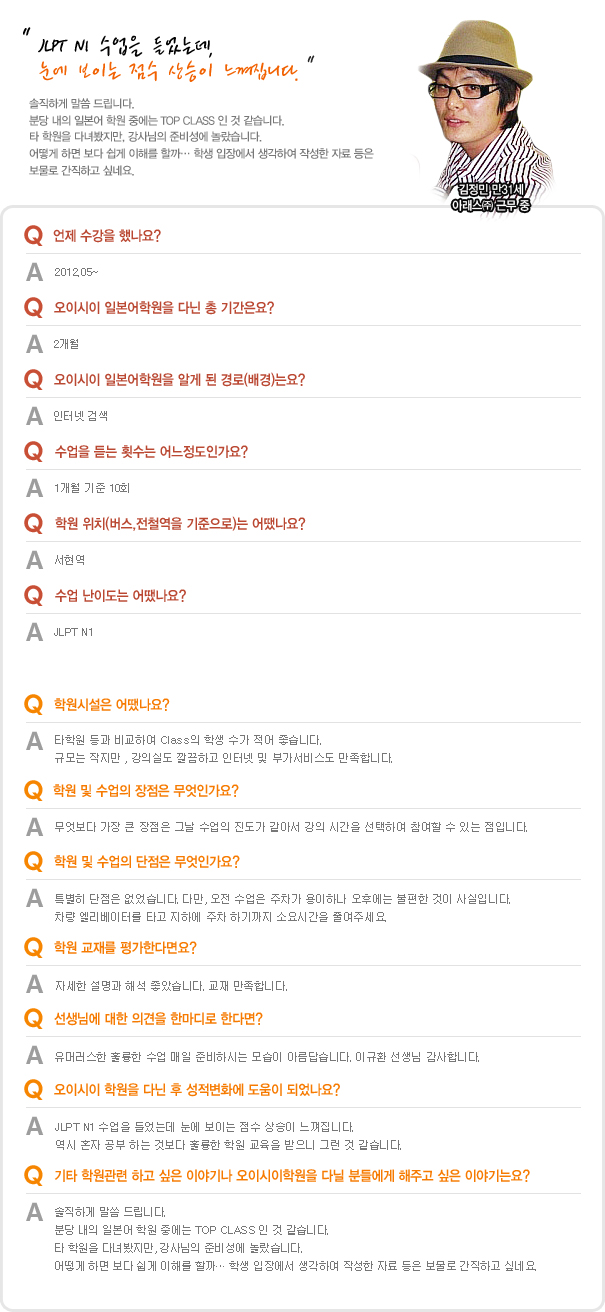This screenshot has width=605, height=1312.
Task: Click the question "선생님에 대한 의견을 한마디로 한다면?"
Action: (158, 1018)
